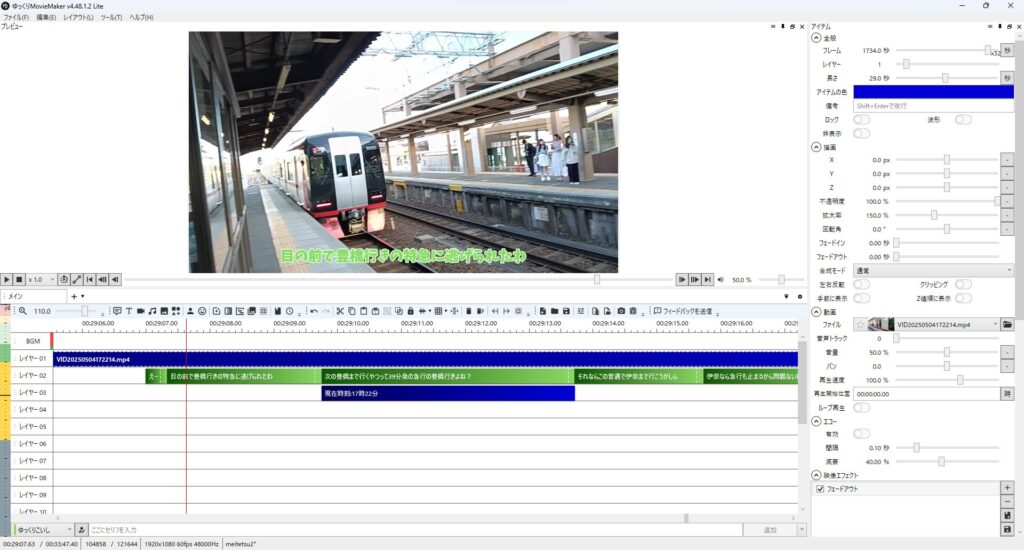This screenshot has height=550, width=1024.
Task: Open the ツール(T) menu
Action: 111,18
